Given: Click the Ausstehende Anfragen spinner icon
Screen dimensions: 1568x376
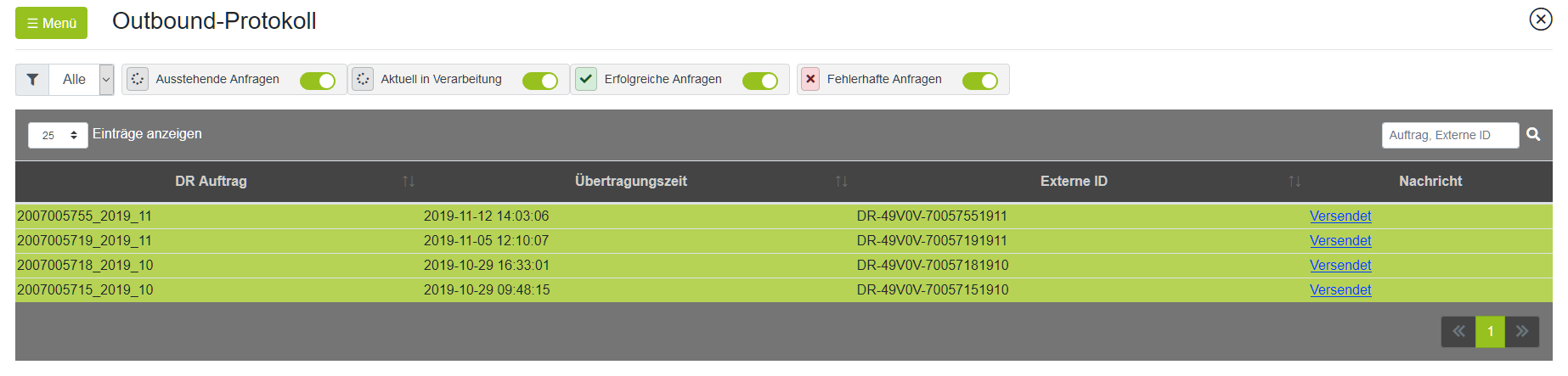Looking at the screenshot, I should click(138, 79).
